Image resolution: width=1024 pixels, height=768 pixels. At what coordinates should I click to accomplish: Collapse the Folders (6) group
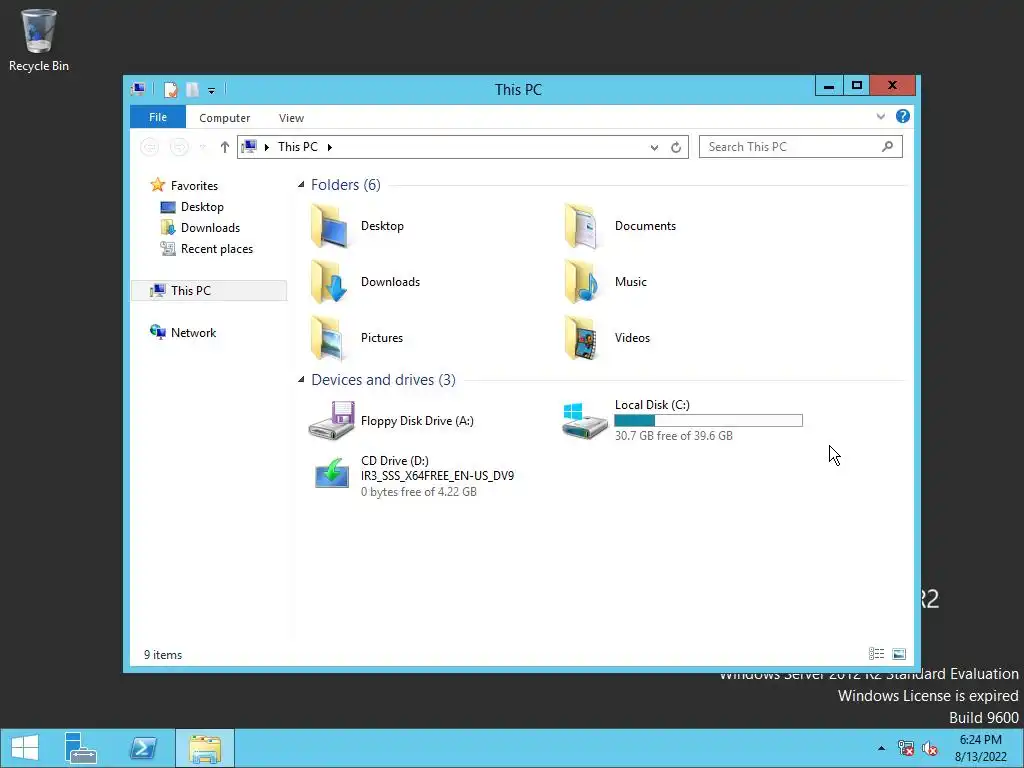point(301,185)
